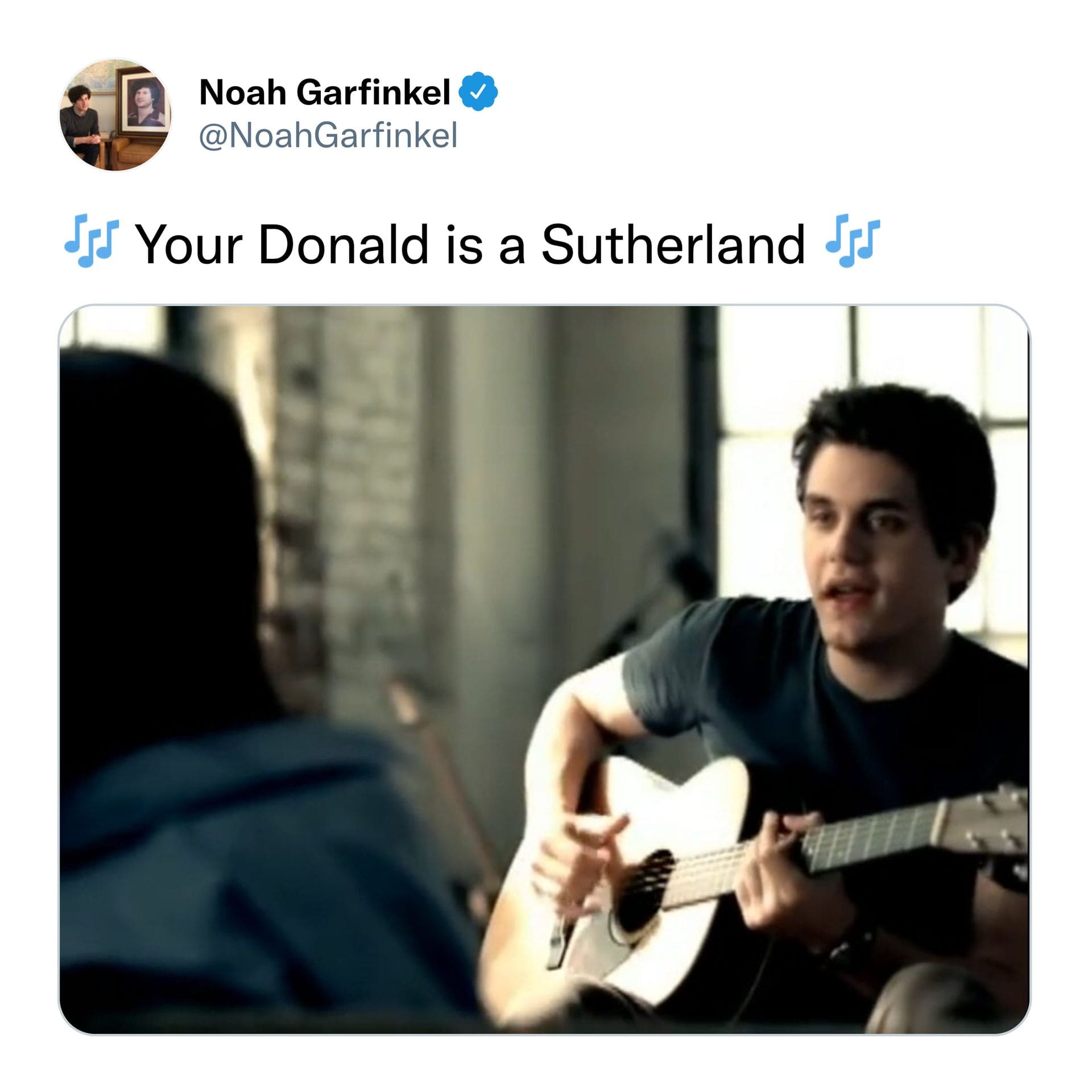Click the blue verified checkmark badge

[478, 92]
